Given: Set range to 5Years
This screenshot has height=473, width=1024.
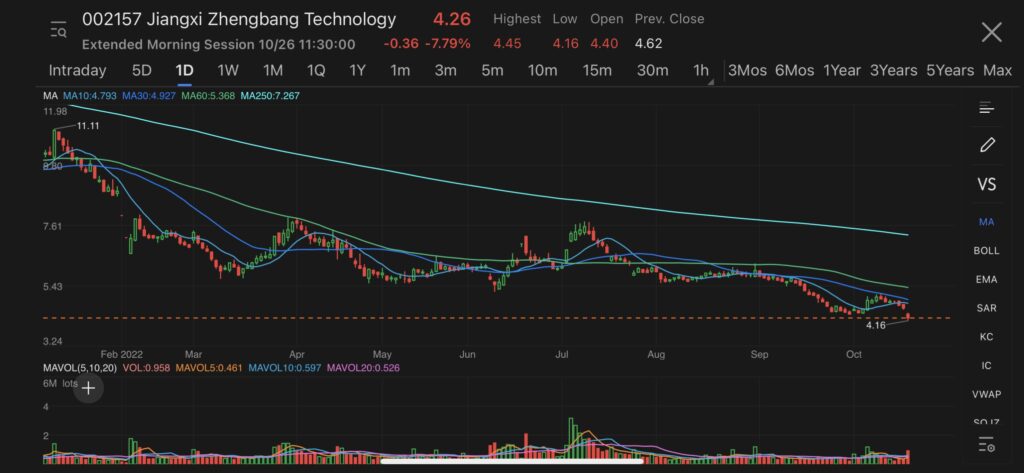Looking at the screenshot, I should 950,71.
